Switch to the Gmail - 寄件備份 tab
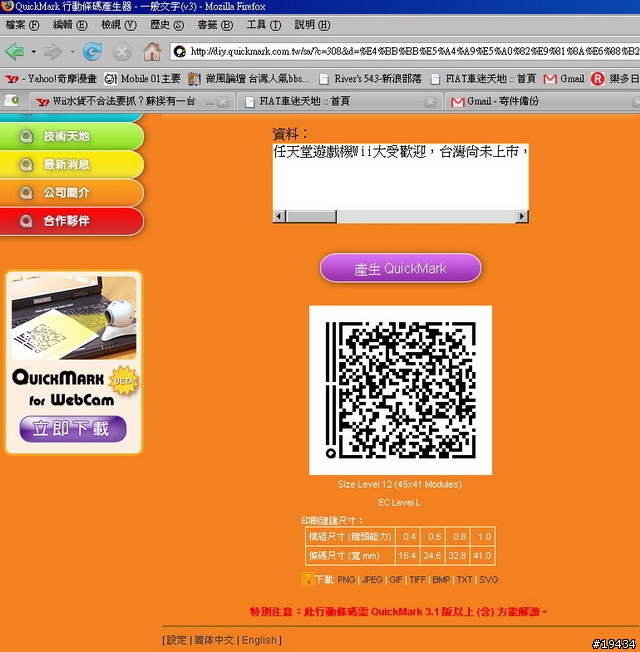 pyautogui.click(x=543, y=101)
